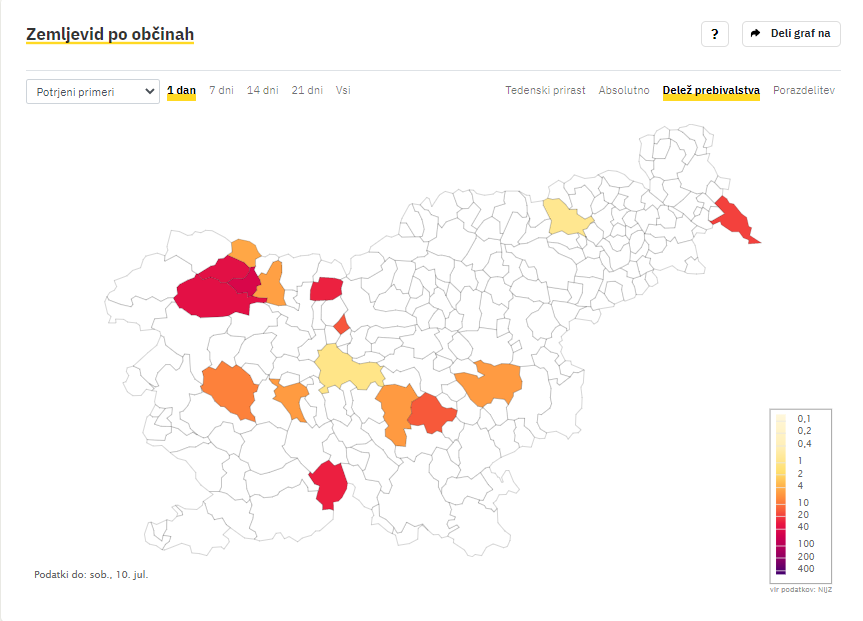The height and width of the screenshot is (621, 863).
Task: Click the crimson municipality on the southern border
Action: tap(329, 485)
